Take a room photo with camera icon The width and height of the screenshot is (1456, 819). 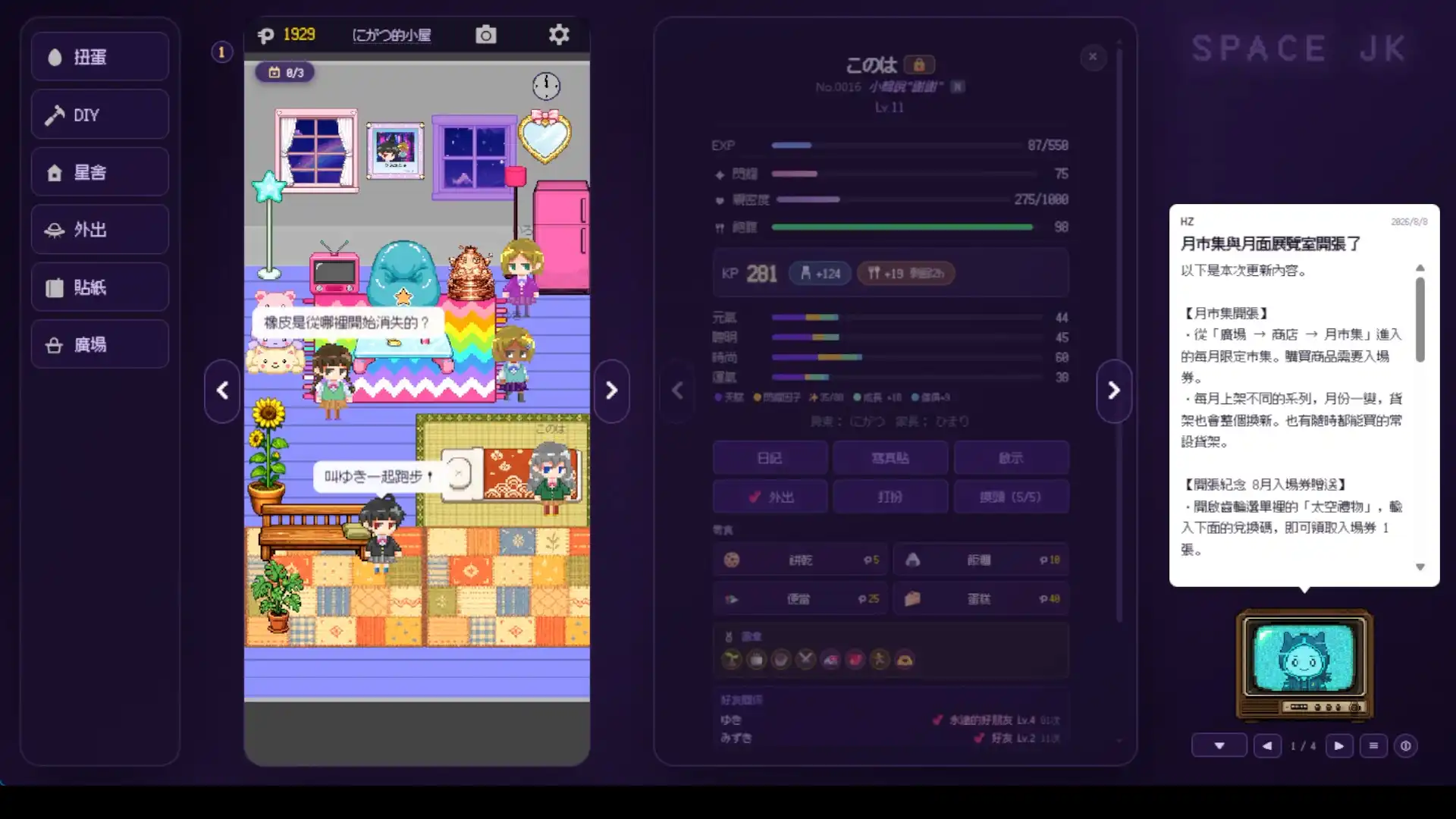click(485, 35)
